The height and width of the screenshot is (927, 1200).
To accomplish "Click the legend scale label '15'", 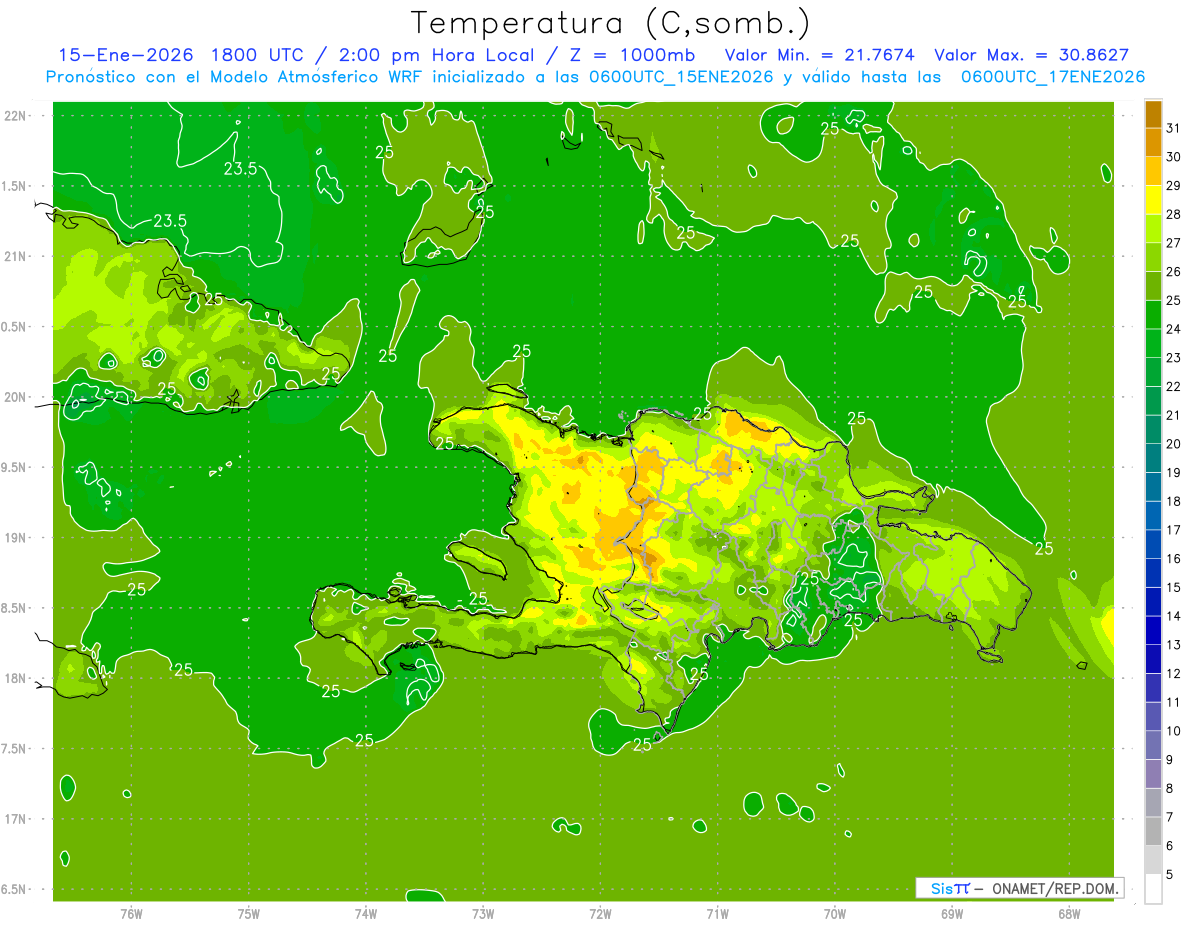I will click(1175, 588).
